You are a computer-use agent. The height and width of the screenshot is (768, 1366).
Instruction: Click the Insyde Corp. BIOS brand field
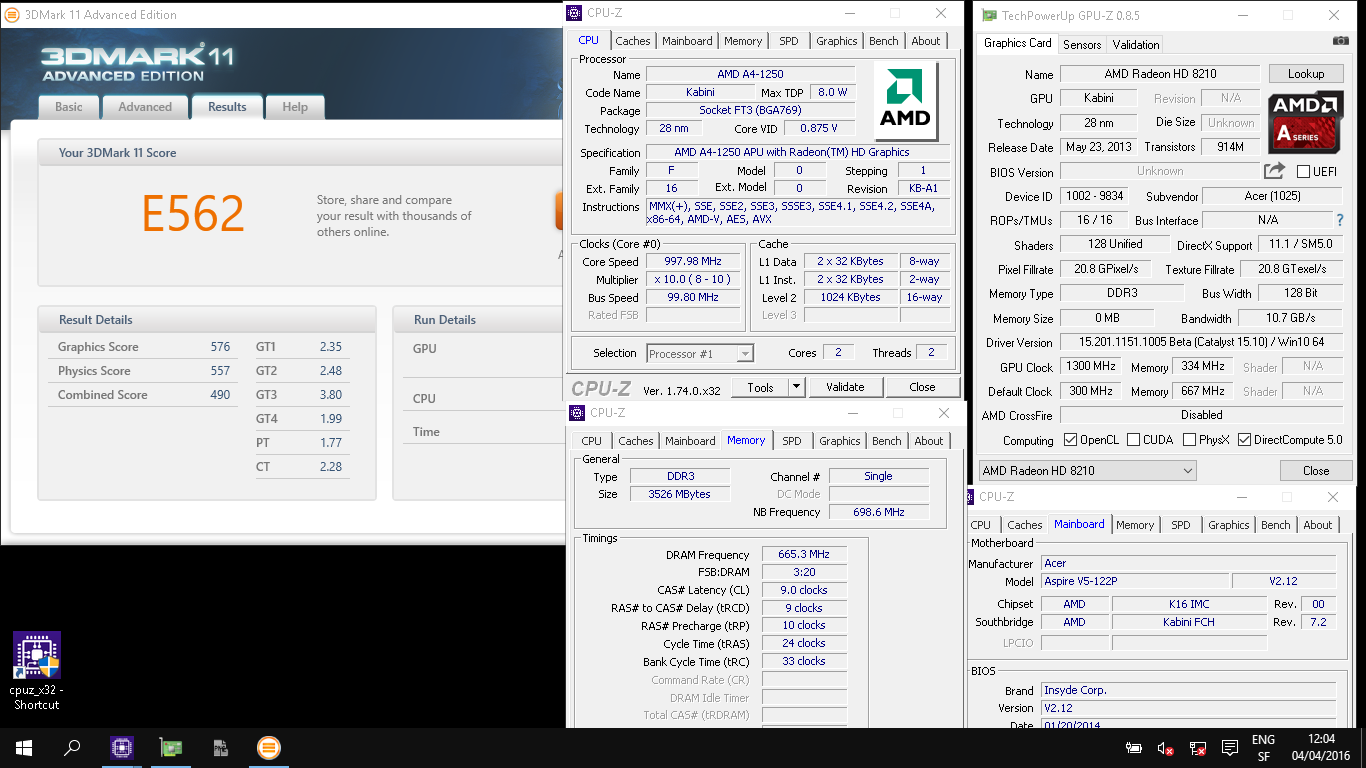[1188, 690]
